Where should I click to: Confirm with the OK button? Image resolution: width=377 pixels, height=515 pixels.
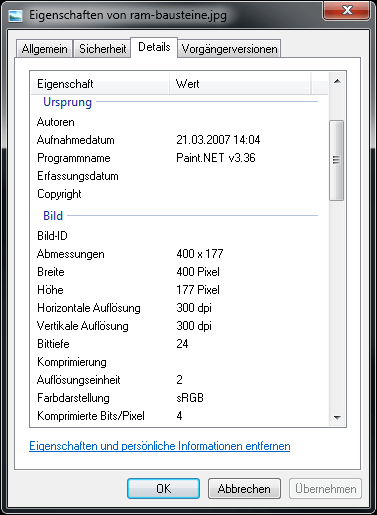[x=163, y=489]
